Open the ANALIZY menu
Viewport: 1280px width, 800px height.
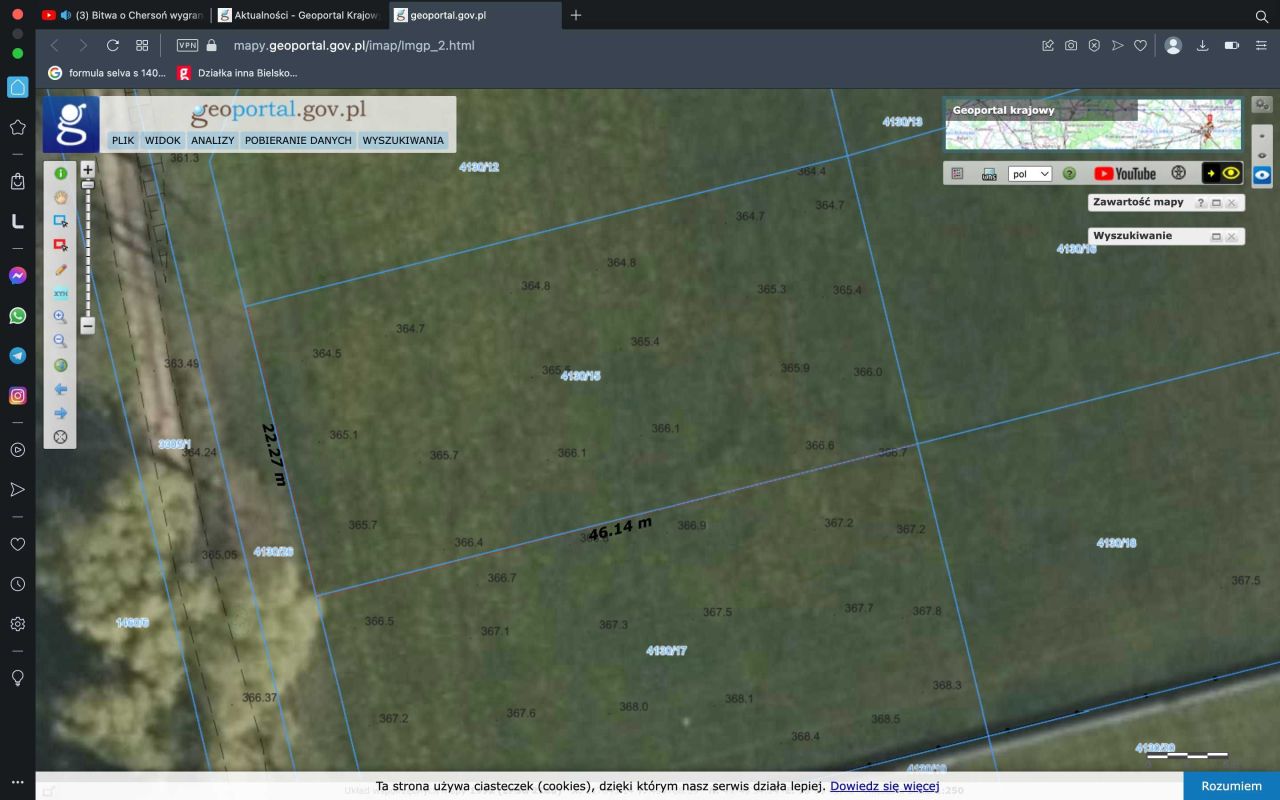212,141
